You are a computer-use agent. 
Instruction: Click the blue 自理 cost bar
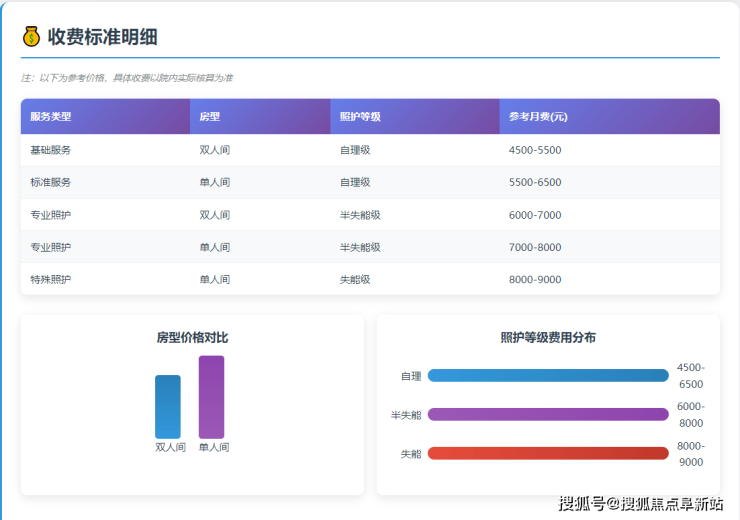click(548, 376)
